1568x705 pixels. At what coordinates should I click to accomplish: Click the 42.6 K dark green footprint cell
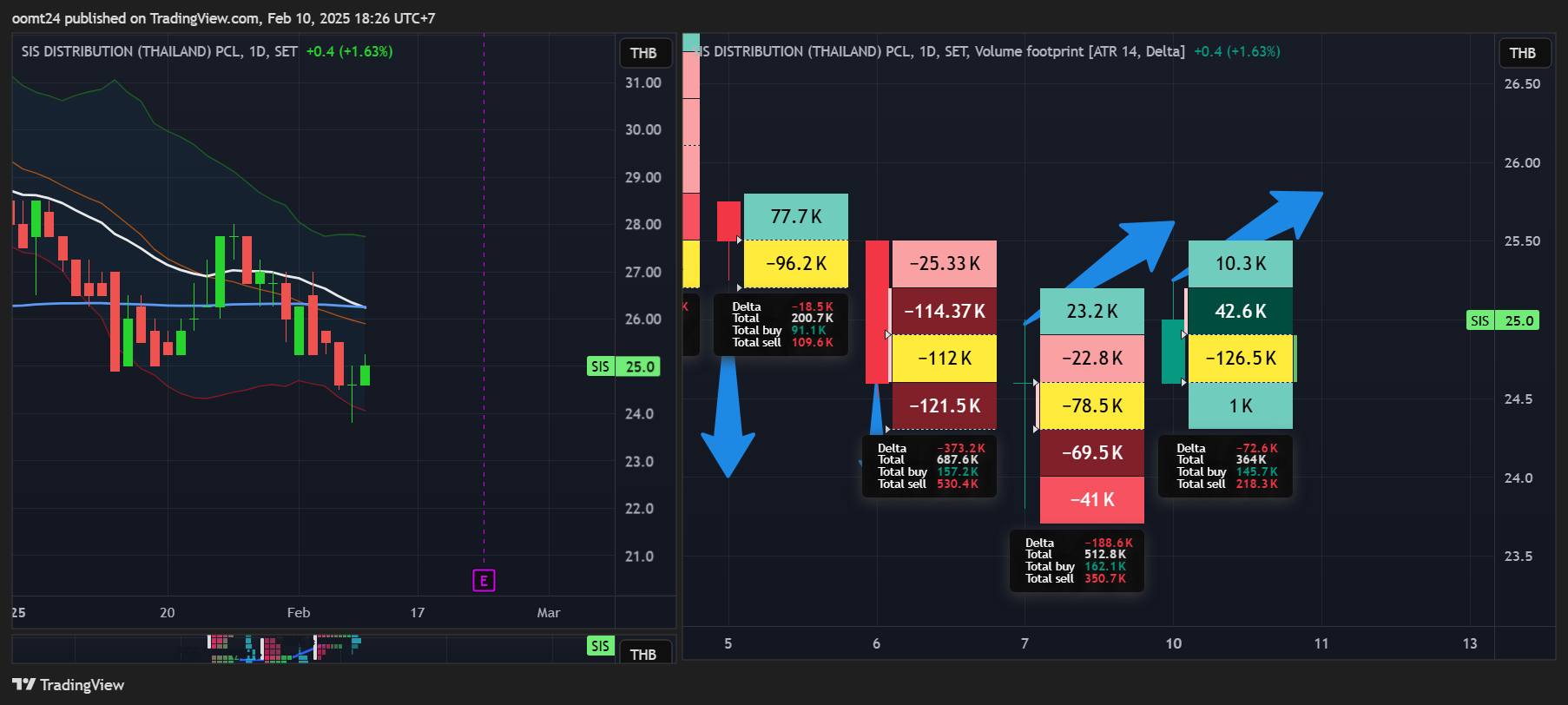click(x=1240, y=311)
